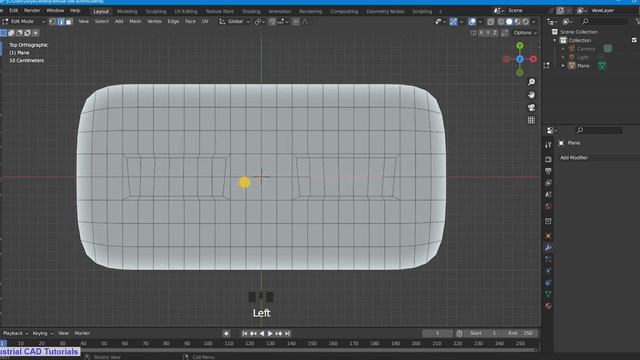The width and height of the screenshot is (640, 360).
Task: Toggle X mirror button in header
Action: point(481,33)
